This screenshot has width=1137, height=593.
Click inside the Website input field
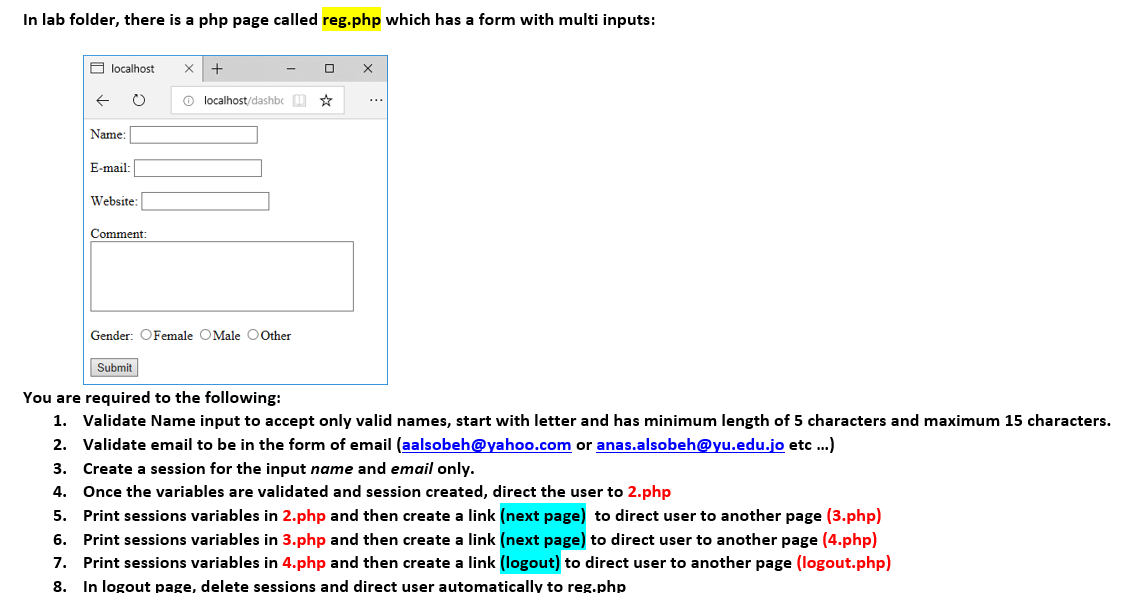pyautogui.click(x=205, y=200)
